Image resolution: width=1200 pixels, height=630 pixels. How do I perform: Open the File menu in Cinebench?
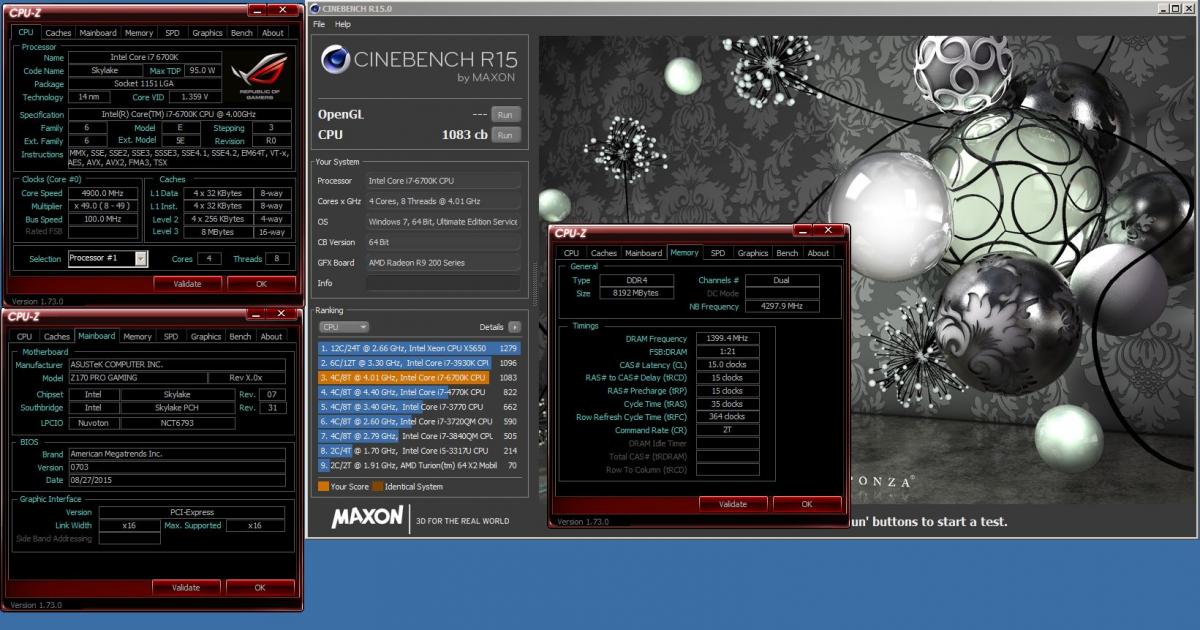pyautogui.click(x=319, y=24)
